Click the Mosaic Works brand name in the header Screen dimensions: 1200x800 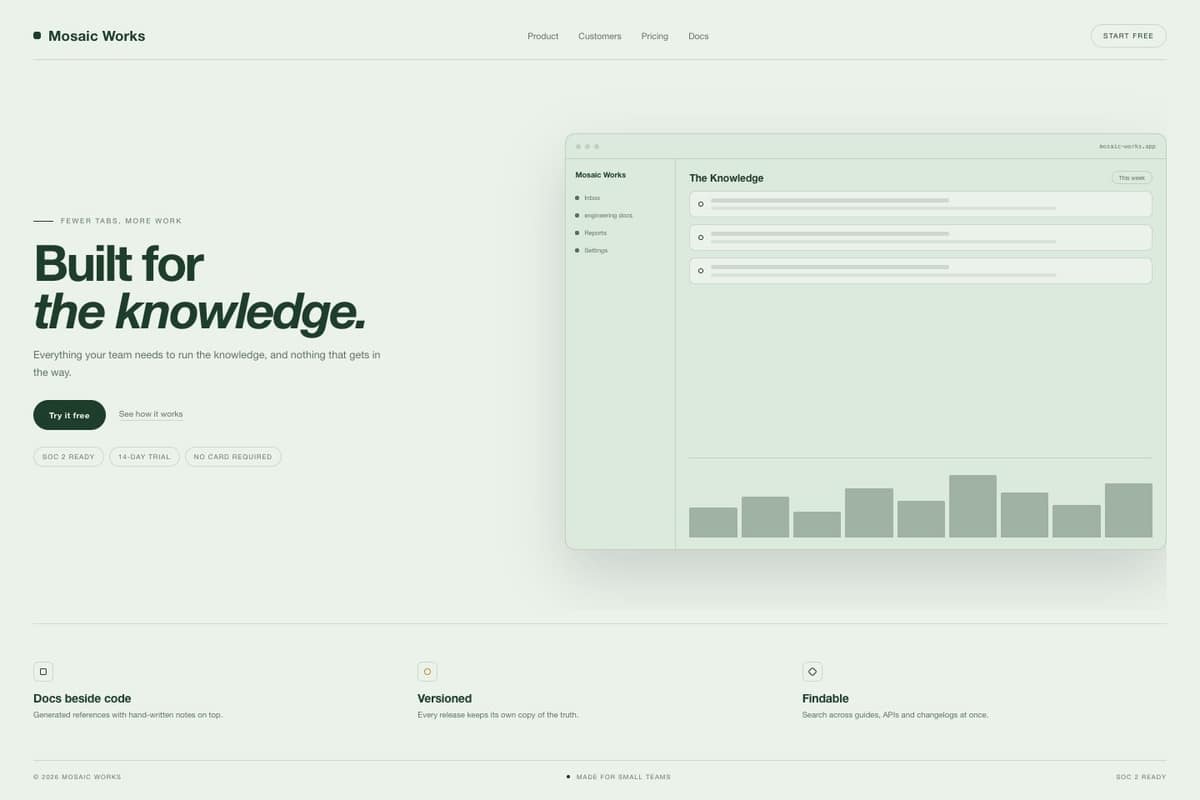[x=97, y=36]
